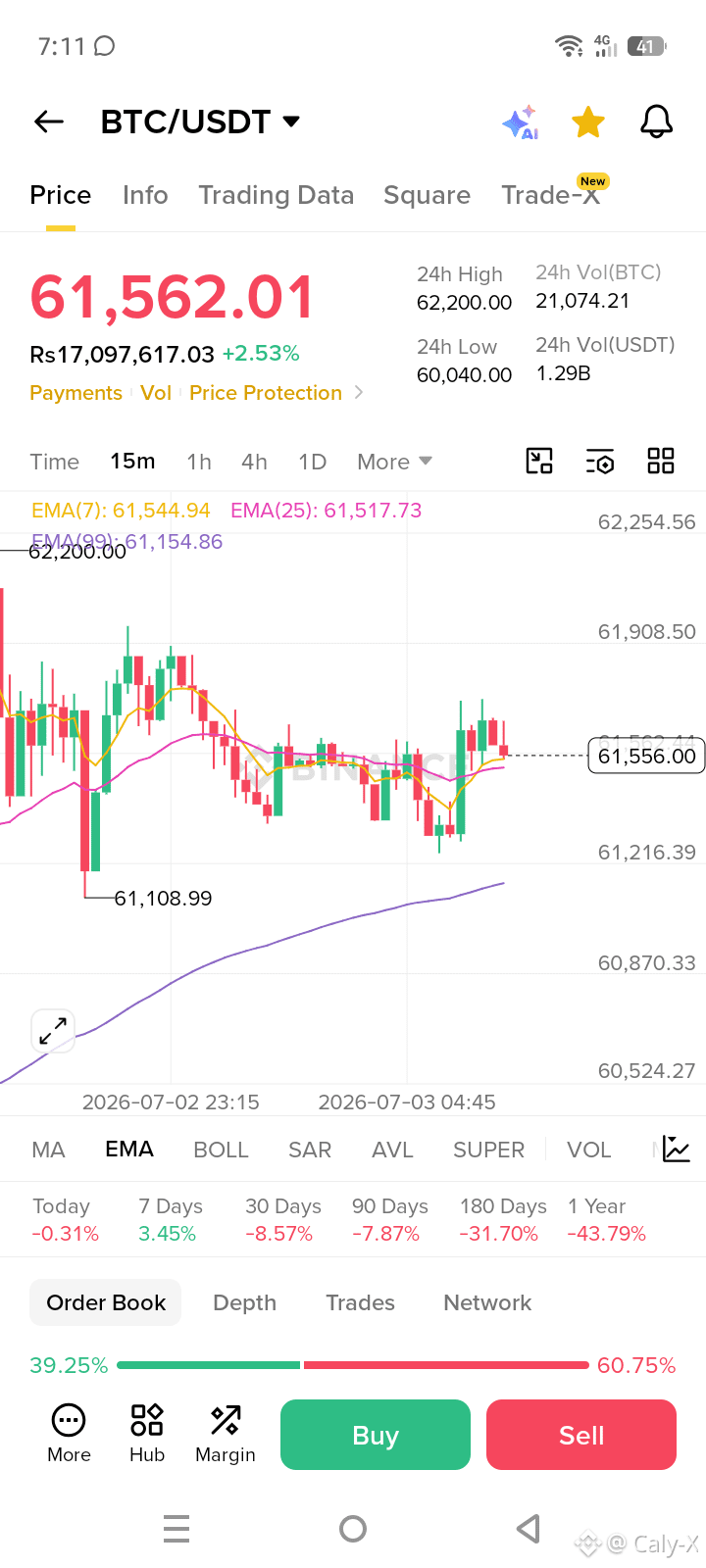This screenshot has width=706, height=1568.
Task: Open the Square tab
Action: coord(427,195)
